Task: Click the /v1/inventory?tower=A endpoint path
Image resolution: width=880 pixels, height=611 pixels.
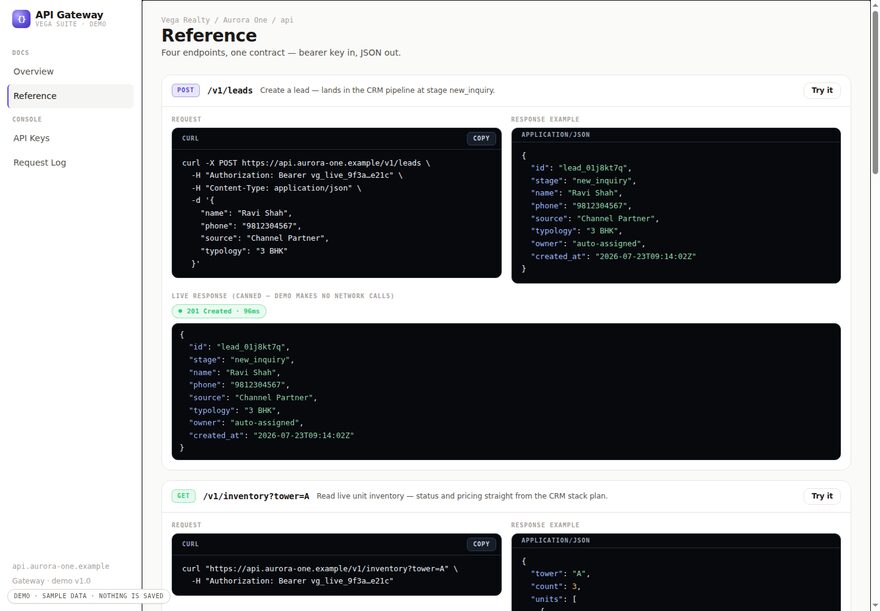Action: point(256,496)
